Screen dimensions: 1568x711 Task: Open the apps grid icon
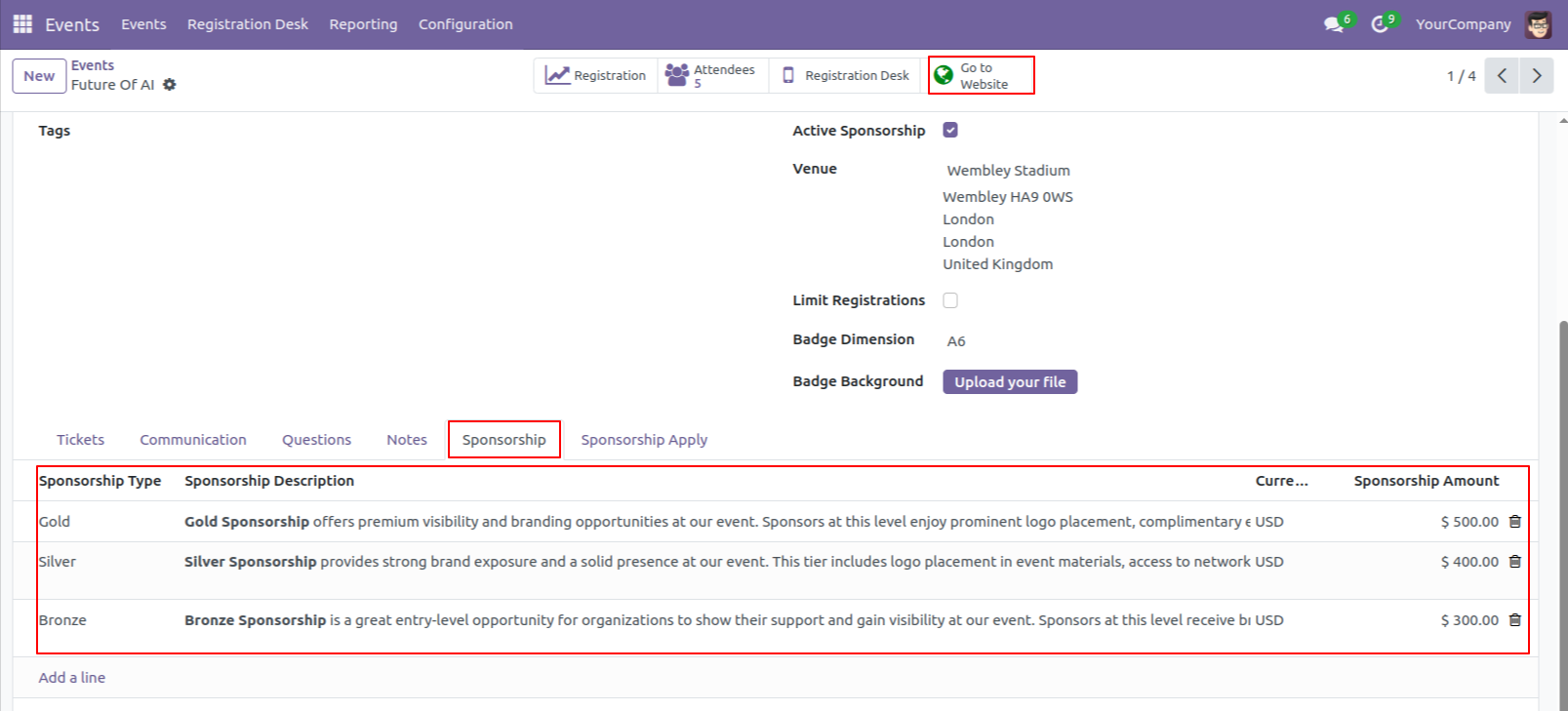(x=21, y=23)
